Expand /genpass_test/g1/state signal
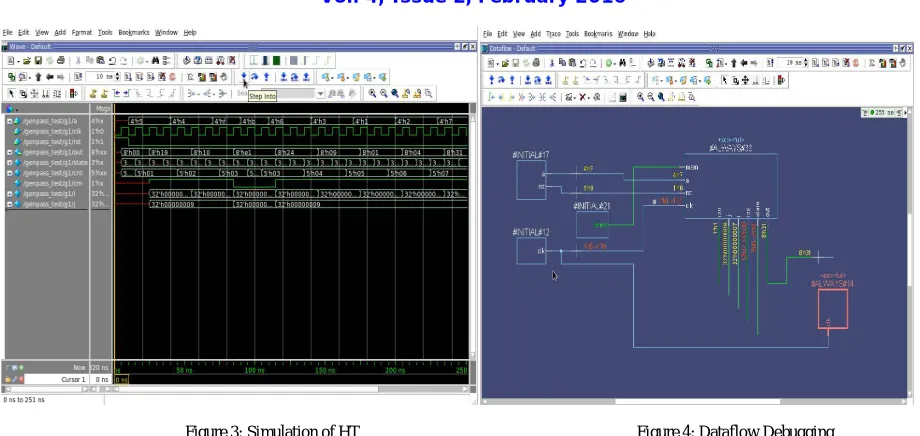Image resolution: width=920 pixels, height=436 pixels. (x=9, y=163)
